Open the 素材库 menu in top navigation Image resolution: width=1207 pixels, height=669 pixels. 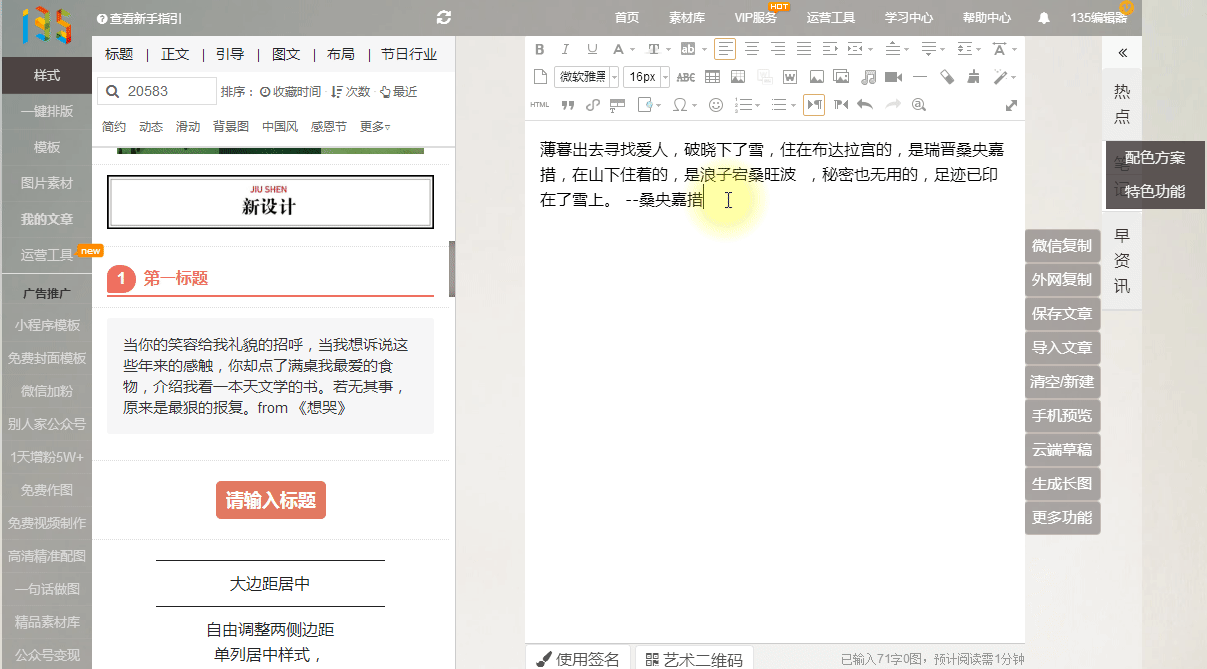[x=687, y=18]
